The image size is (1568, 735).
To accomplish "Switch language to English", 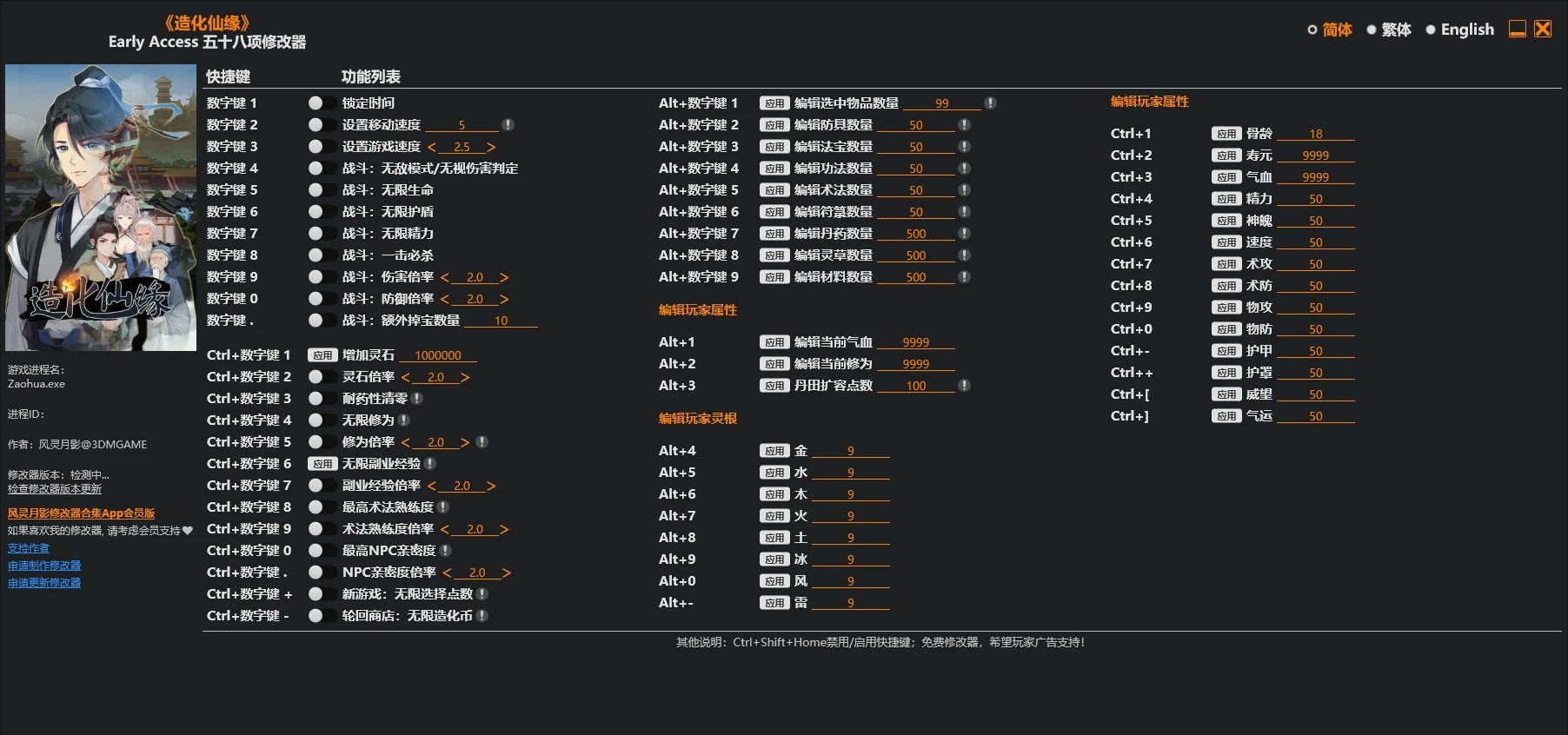I will tap(1460, 30).
